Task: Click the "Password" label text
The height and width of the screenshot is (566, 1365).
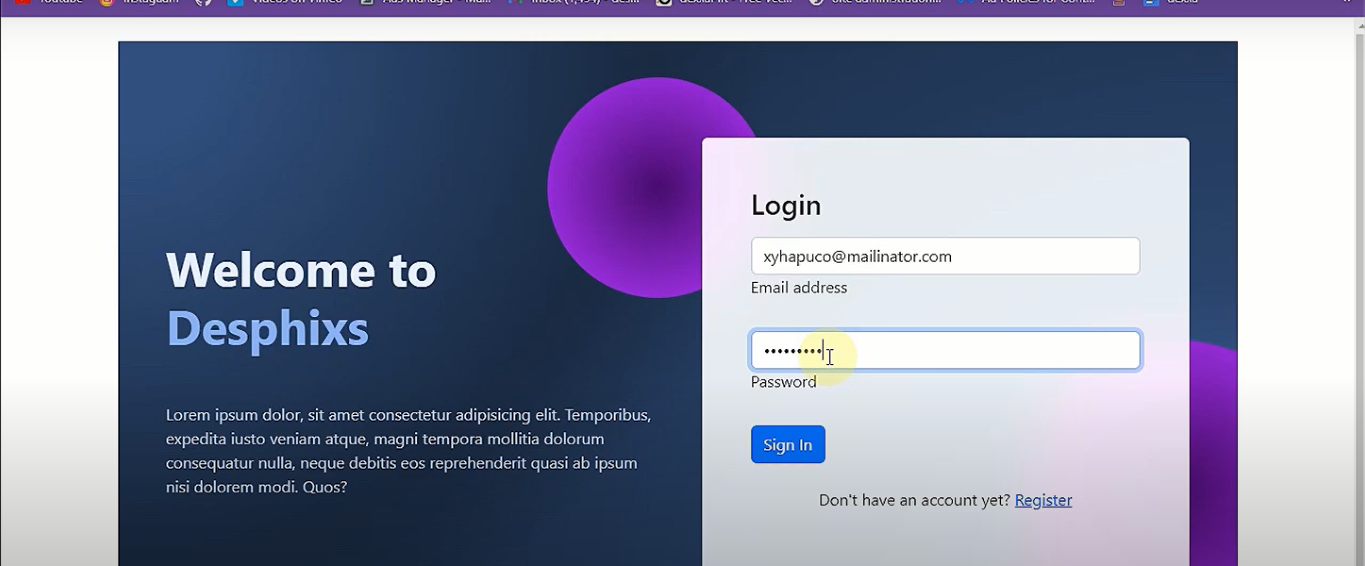Action: [x=784, y=382]
